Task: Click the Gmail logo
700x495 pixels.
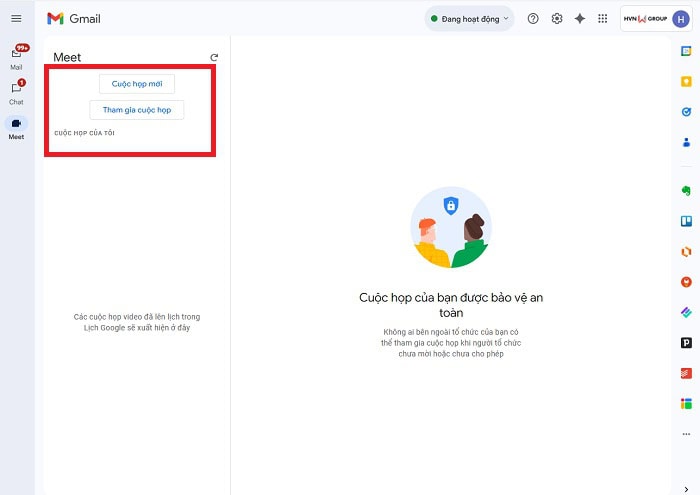Action: (74, 18)
